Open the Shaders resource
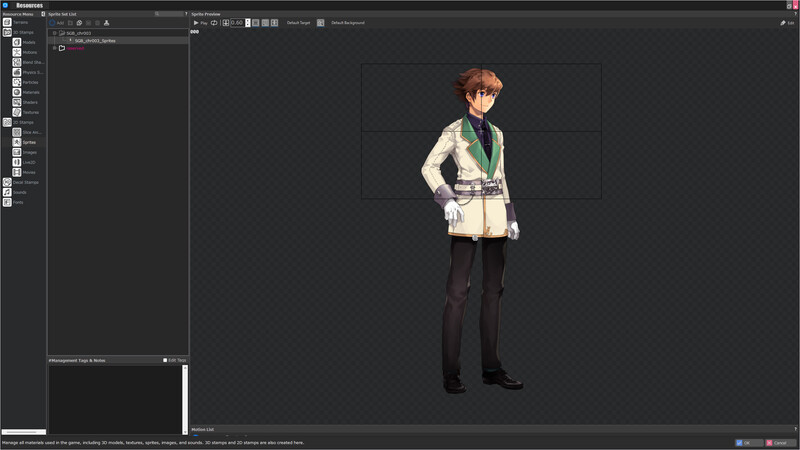800x450 pixels. (x=26, y=102)
